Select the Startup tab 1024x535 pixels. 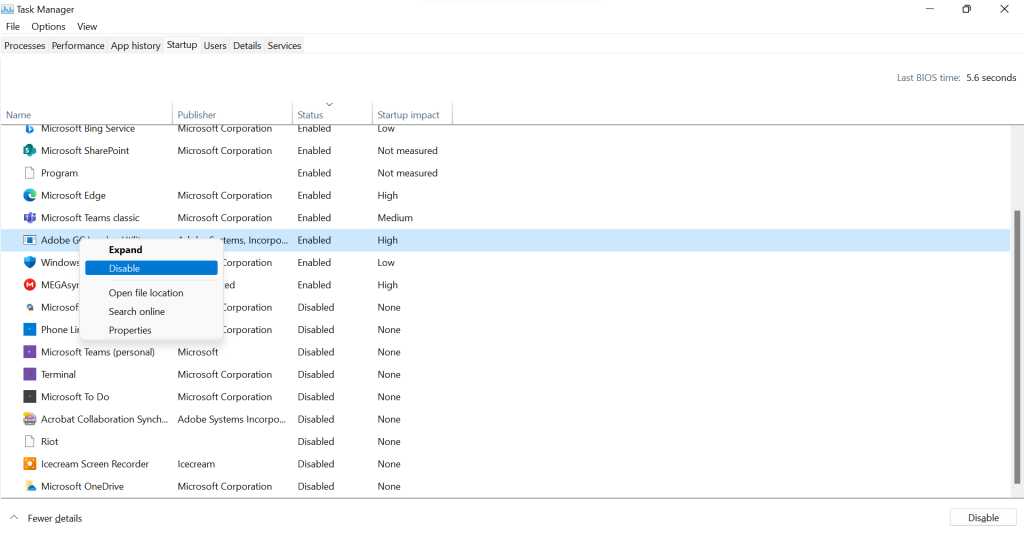click(x=182, y=45)
